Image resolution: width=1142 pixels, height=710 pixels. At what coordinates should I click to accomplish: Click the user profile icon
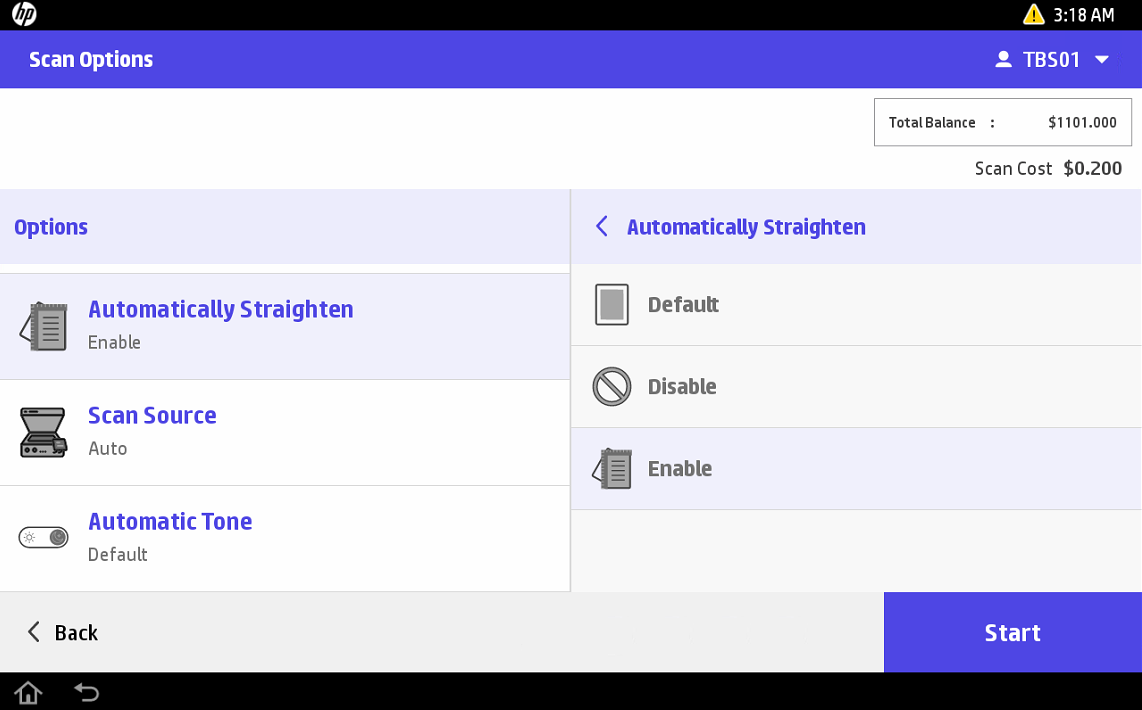point(1003,60)
